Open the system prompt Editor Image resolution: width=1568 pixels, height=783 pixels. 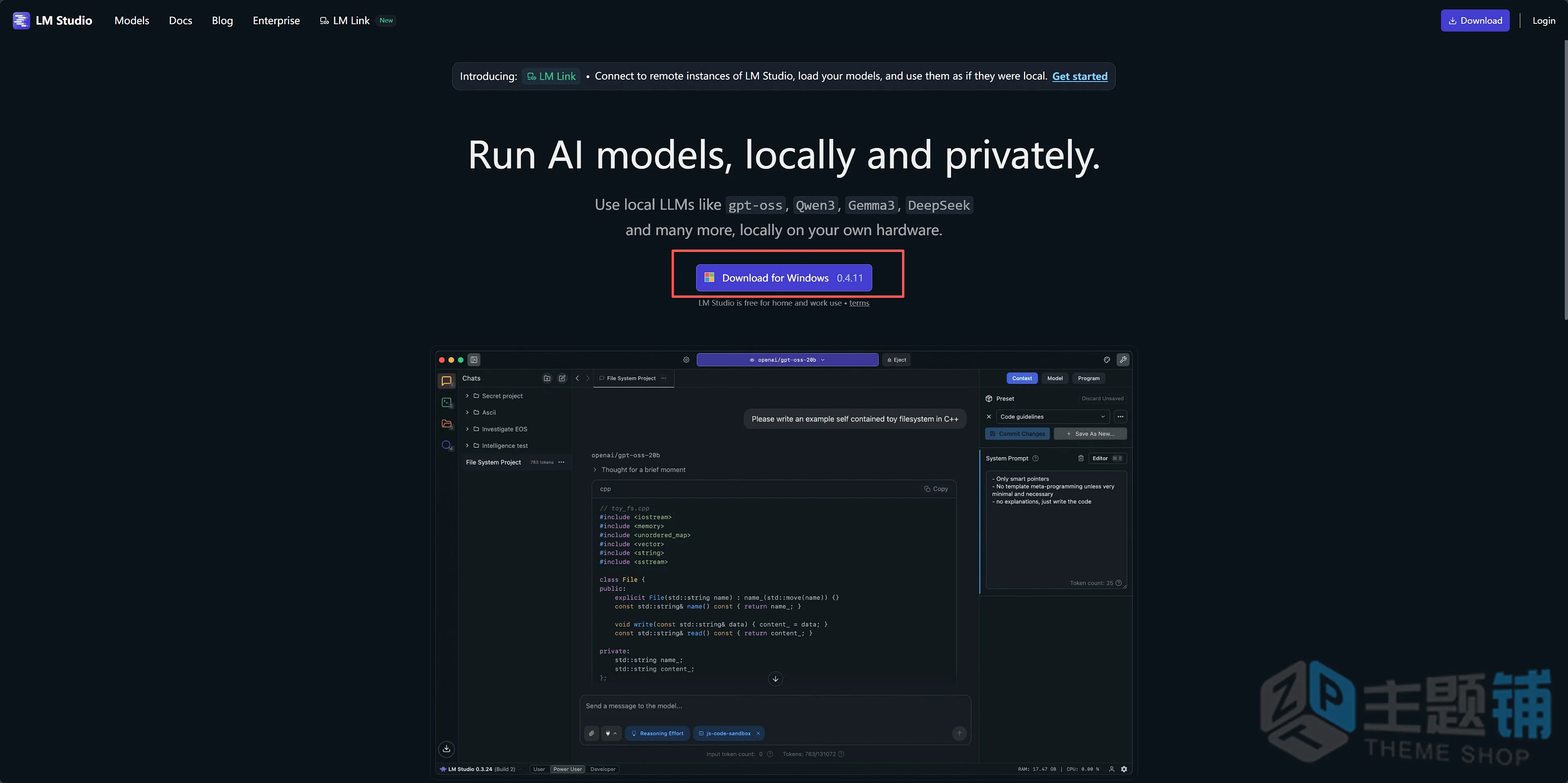pyautogui.click(x=1107, y=458)
